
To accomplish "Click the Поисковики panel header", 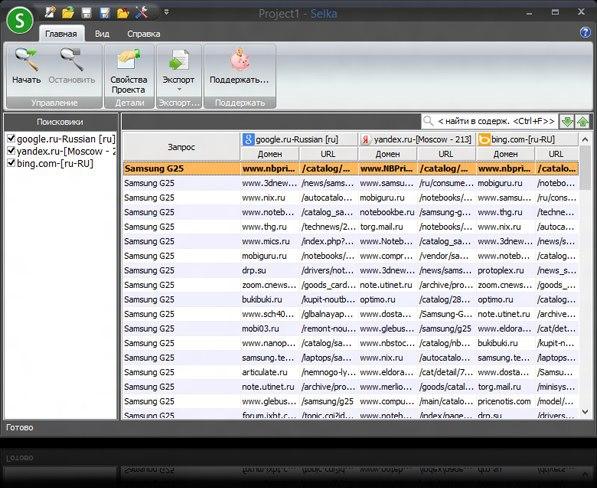I will (60, 122).
